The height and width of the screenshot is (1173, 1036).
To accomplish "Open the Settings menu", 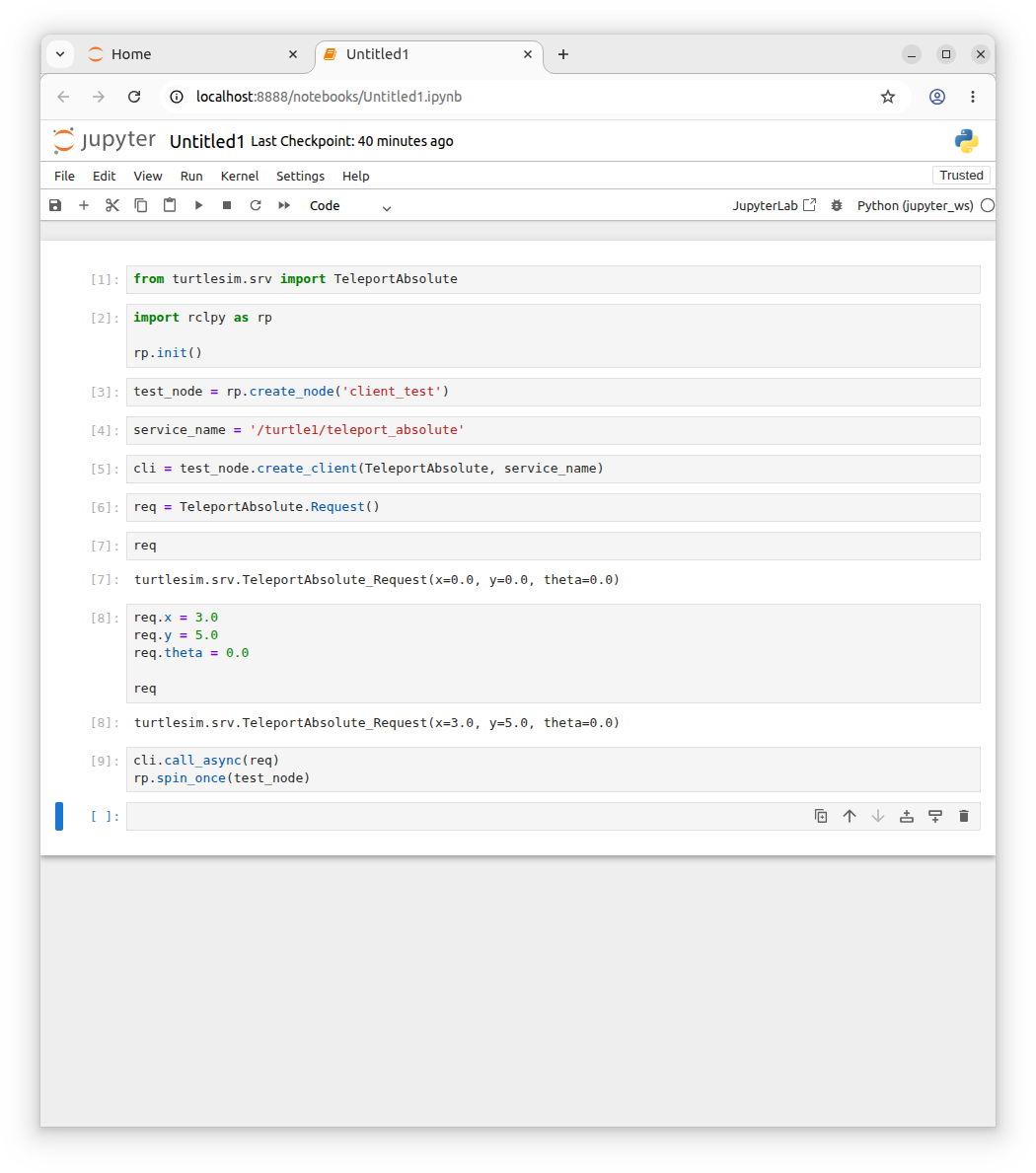I will [300, 176].
